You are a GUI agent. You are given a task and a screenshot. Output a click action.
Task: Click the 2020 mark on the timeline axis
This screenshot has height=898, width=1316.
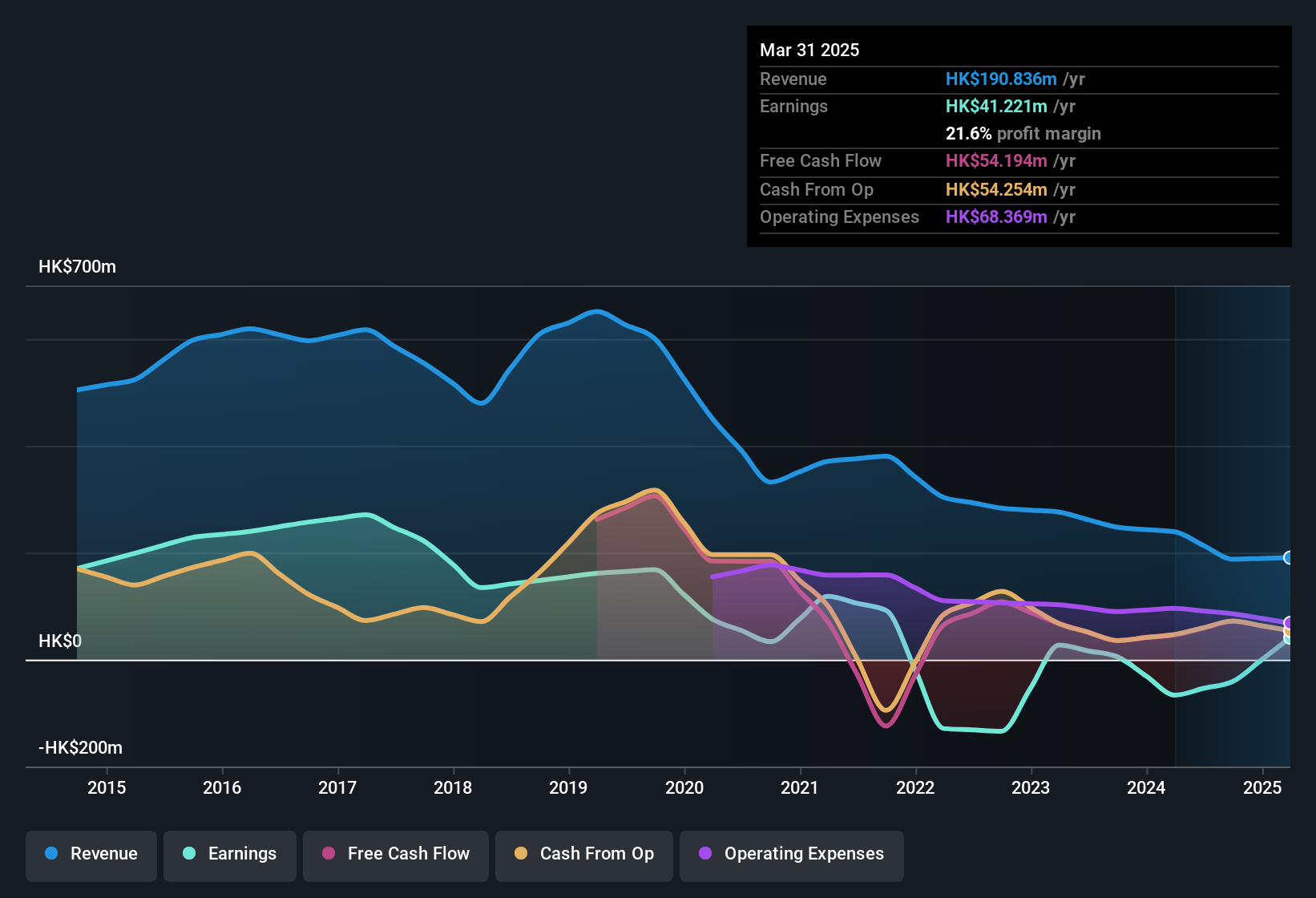(685, 788)
